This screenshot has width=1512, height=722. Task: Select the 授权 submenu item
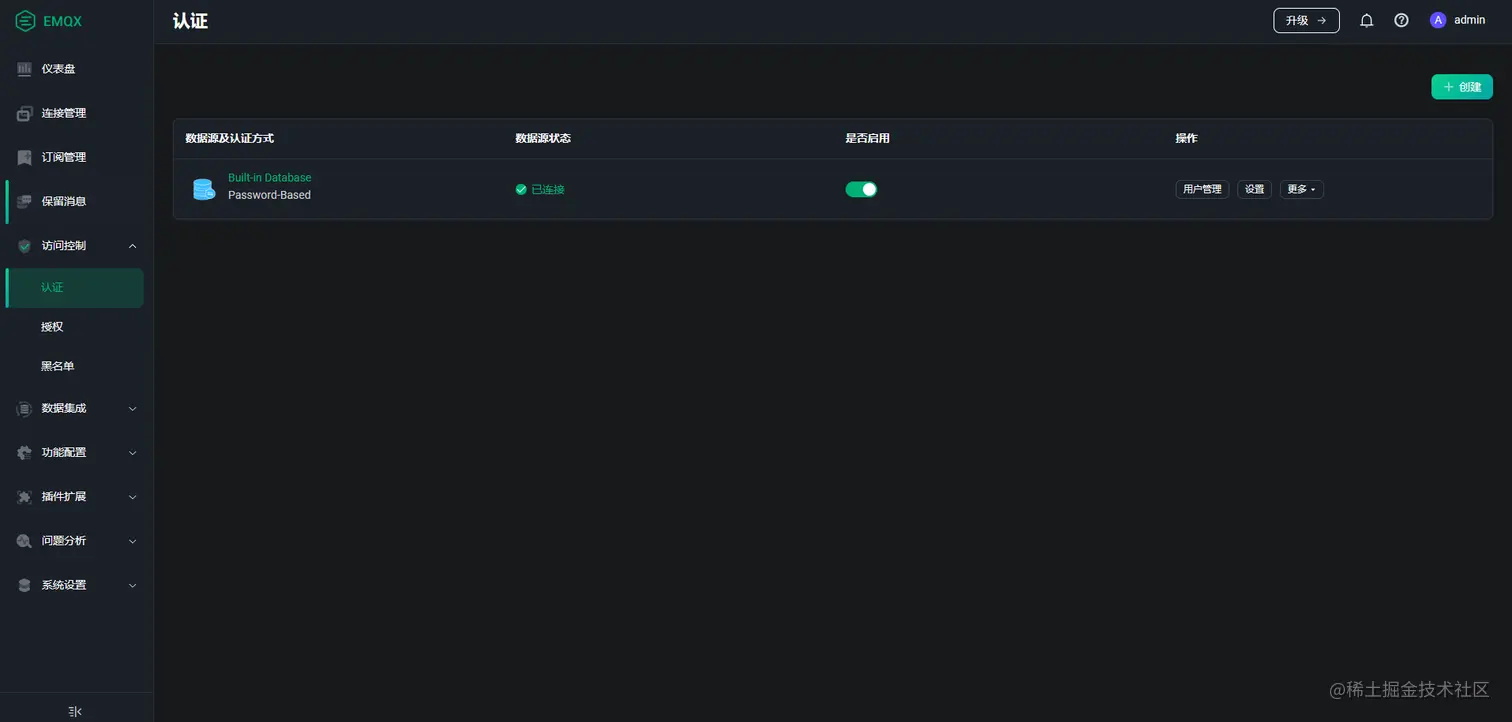pyautogui.click(x=74, y=327)
